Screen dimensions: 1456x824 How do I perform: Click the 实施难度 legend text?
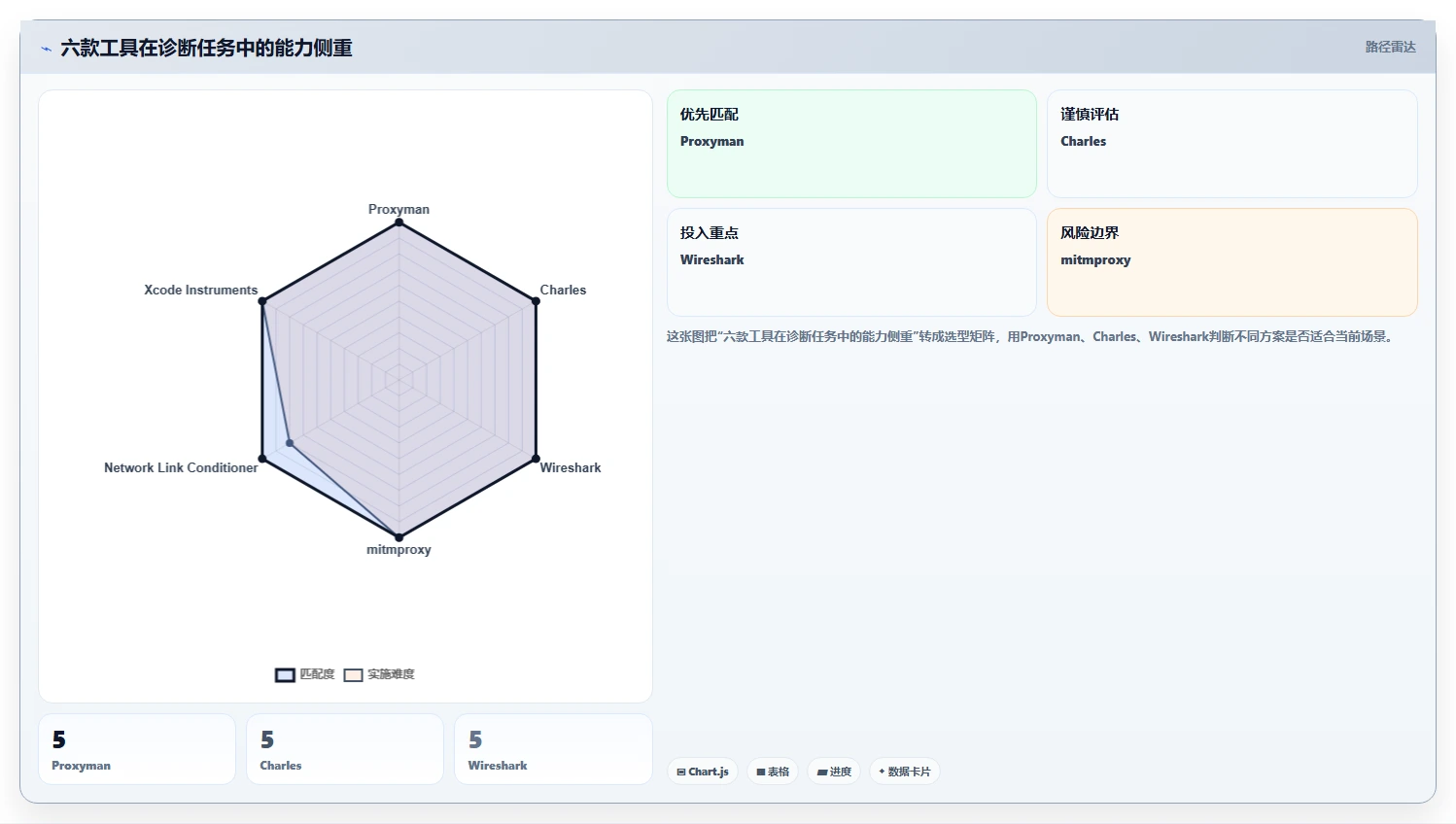[x=391, y=674]
